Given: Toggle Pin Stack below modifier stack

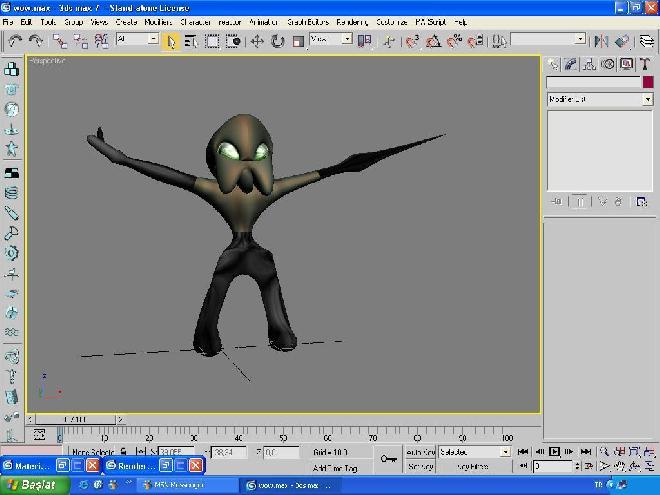Looking at the screenshot, I should point(559,201).
